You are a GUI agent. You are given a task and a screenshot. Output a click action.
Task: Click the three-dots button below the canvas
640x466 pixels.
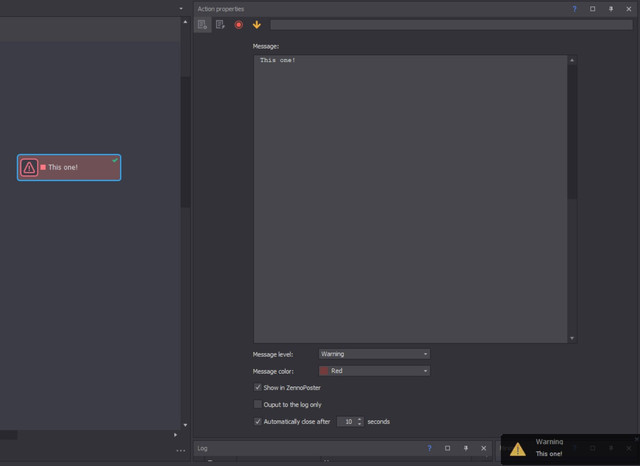tap(181, 451)
